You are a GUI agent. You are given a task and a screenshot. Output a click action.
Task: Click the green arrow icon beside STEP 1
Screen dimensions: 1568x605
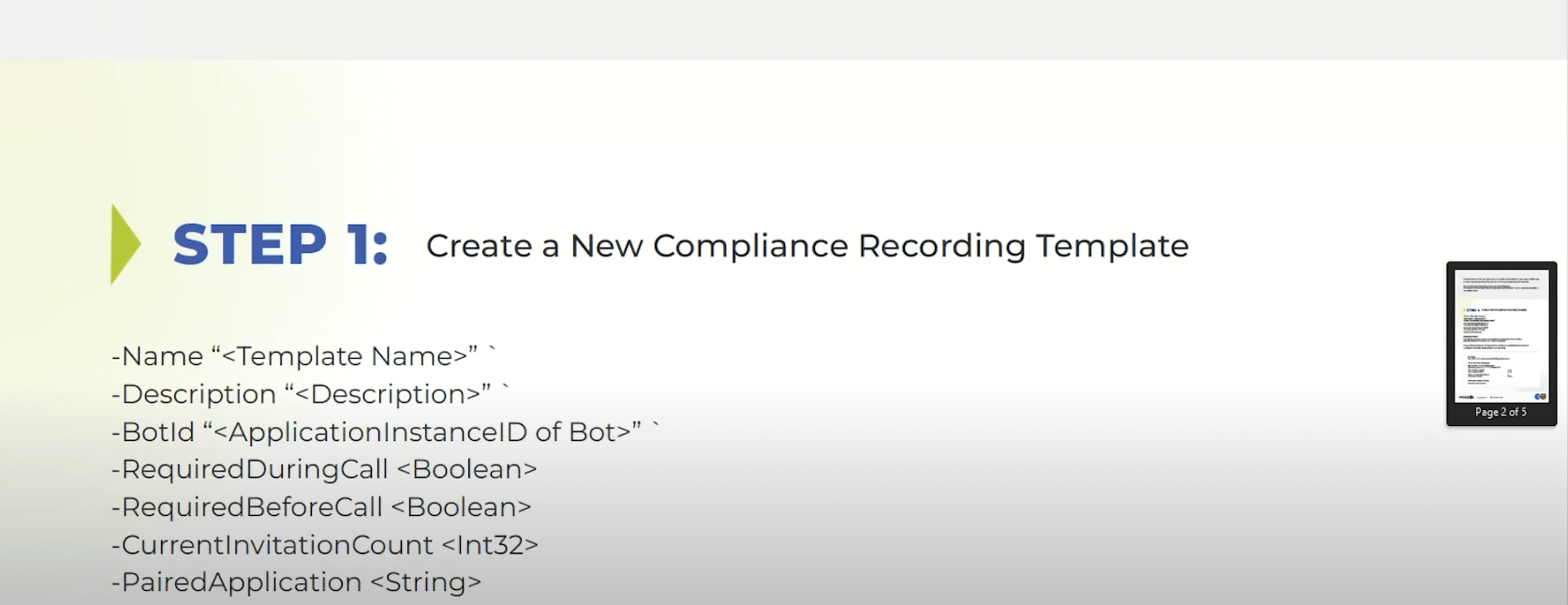125,243
